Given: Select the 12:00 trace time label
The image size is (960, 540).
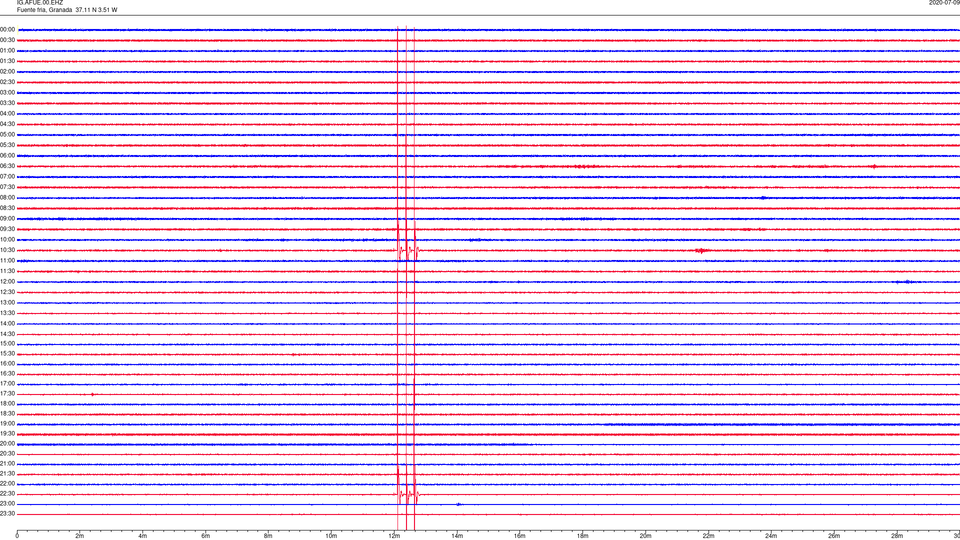Looking at the screenshot, I should [7, 282].
